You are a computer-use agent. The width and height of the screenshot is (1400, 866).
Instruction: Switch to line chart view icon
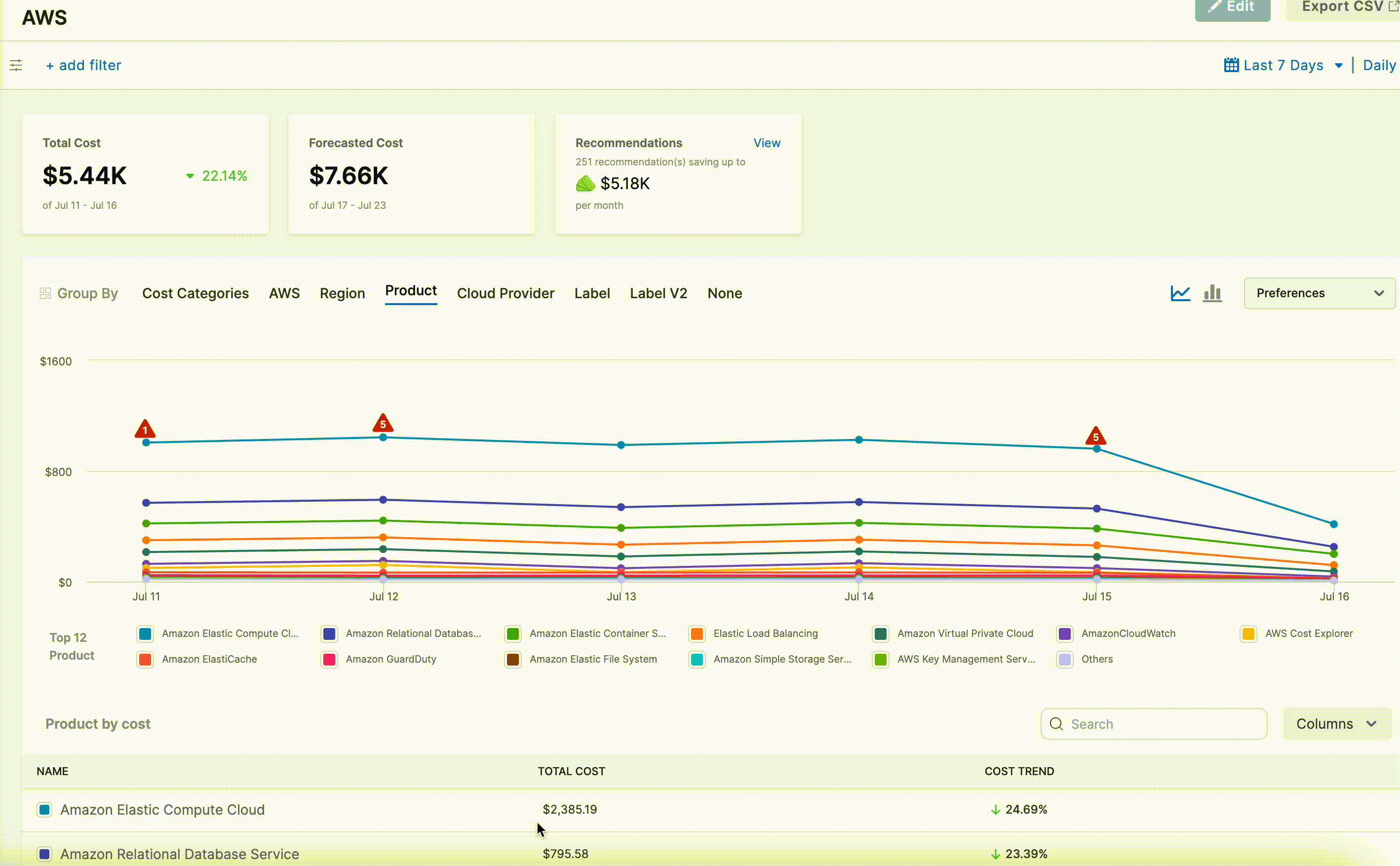pos(1180,293)
